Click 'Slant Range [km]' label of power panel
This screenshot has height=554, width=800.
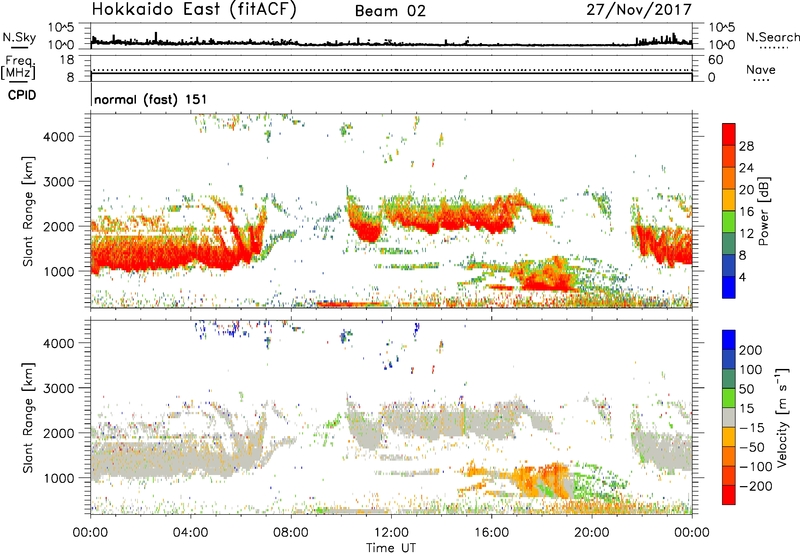click(x=28, y=211)
